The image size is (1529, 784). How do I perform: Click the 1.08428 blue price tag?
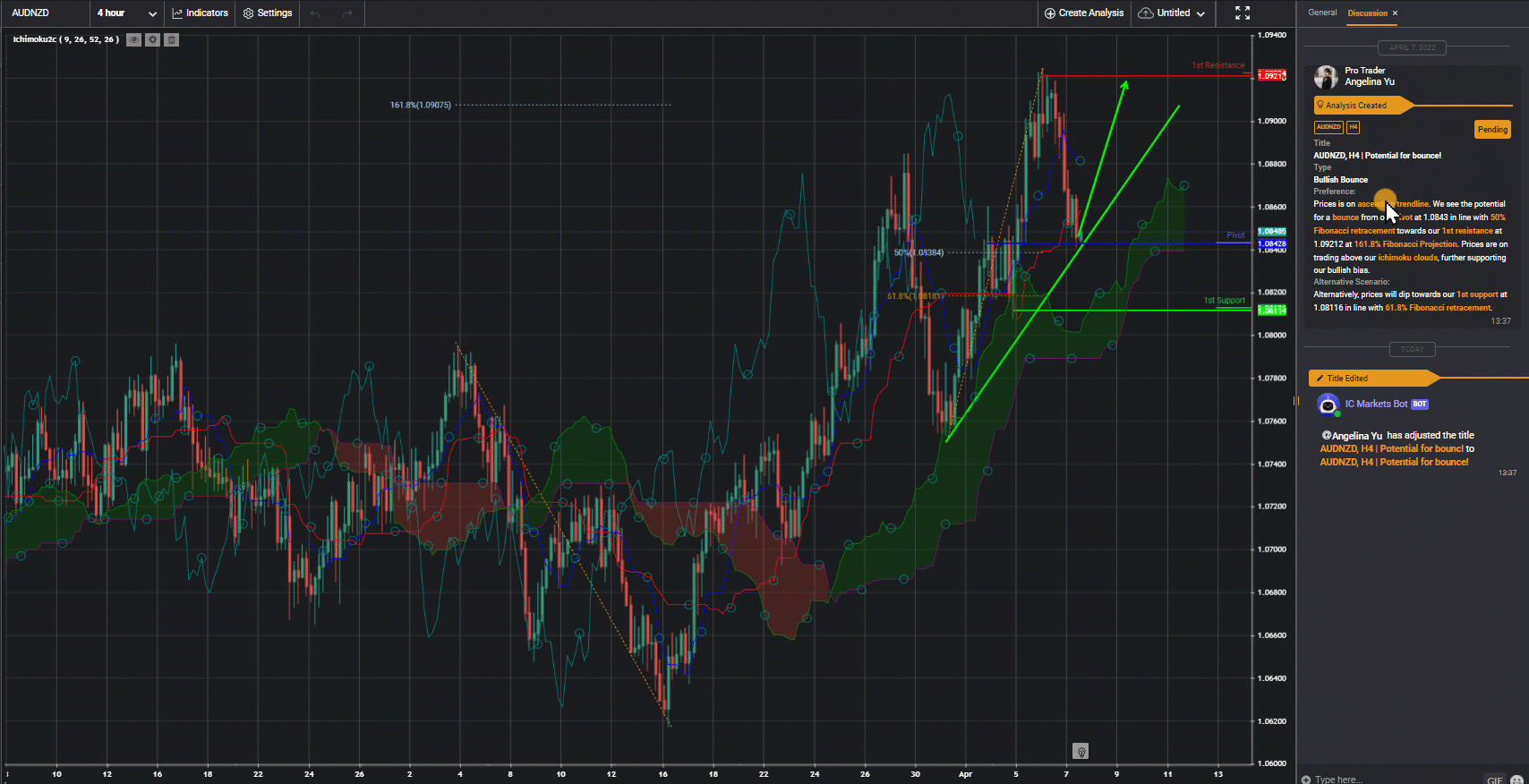point(1271,243)
